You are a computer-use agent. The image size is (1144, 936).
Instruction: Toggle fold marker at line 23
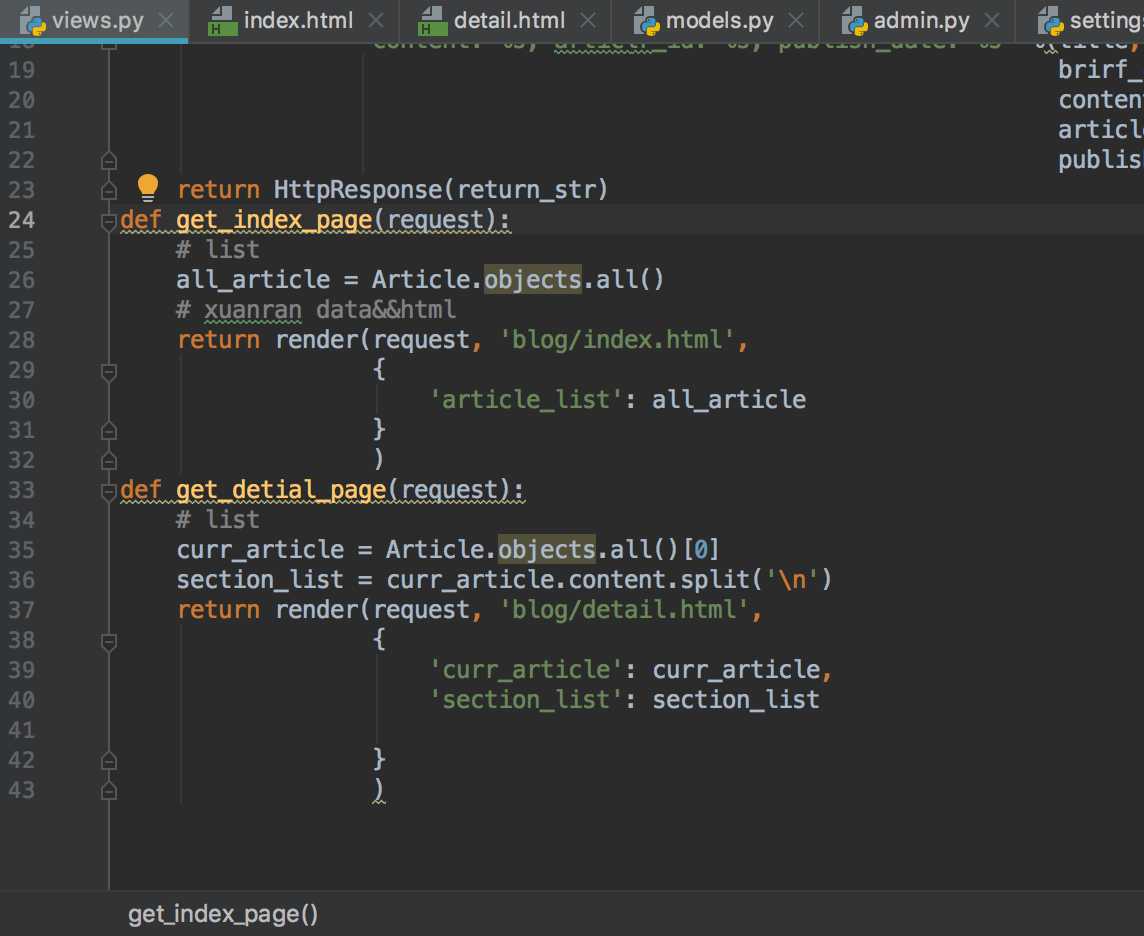pos(109,190)
